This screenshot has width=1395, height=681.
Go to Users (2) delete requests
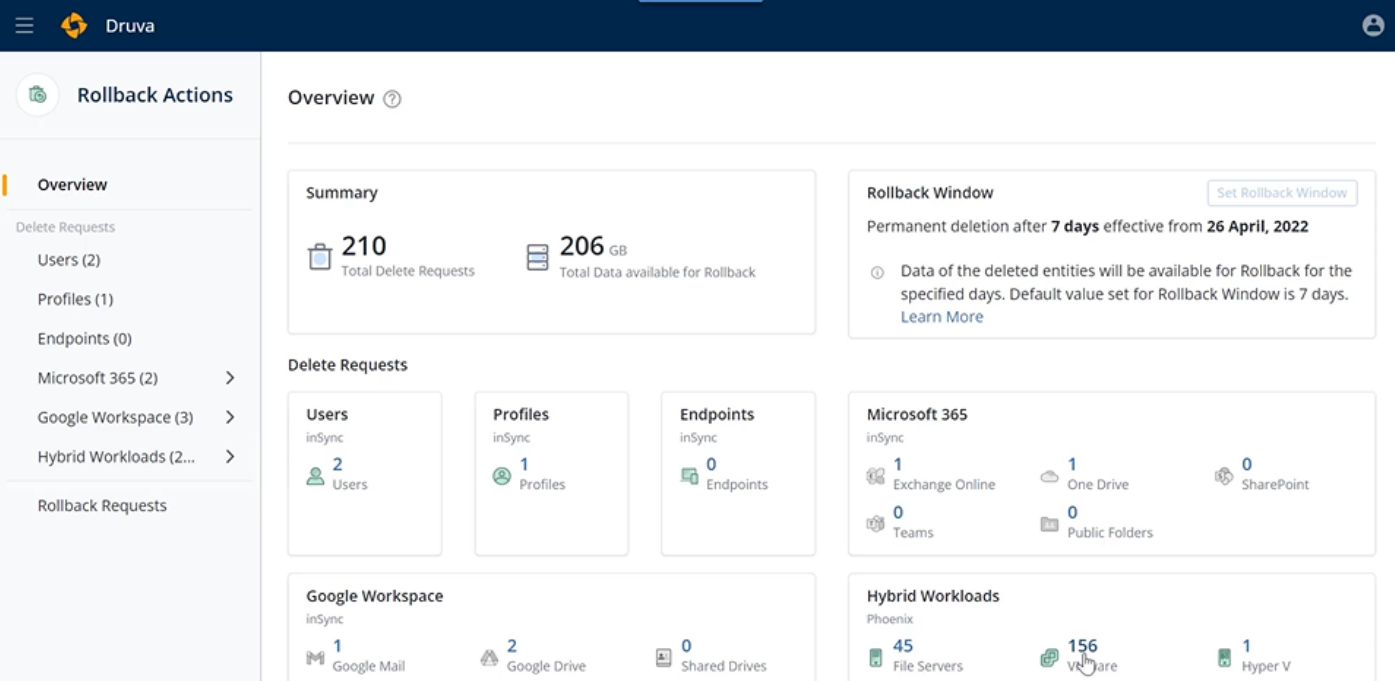point(68,260)
